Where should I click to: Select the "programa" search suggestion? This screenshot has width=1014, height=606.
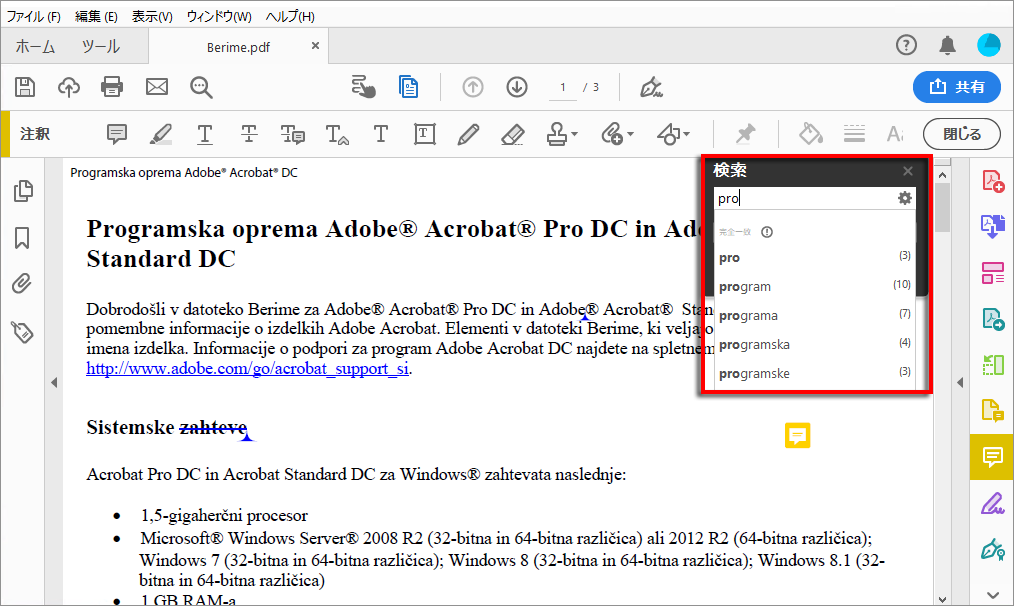point(815,315)
